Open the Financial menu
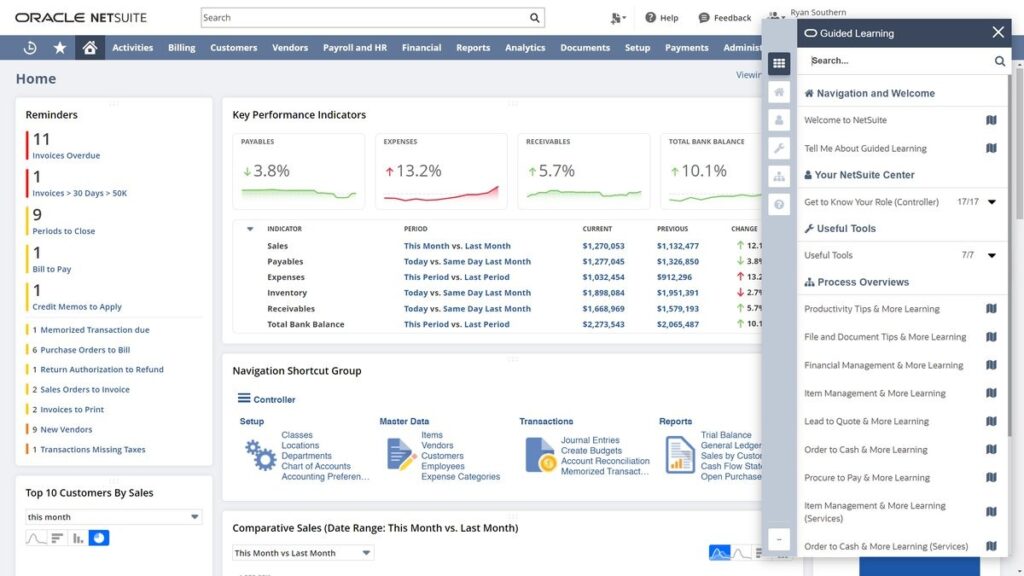1024x576 pixels. coord(421,48)
